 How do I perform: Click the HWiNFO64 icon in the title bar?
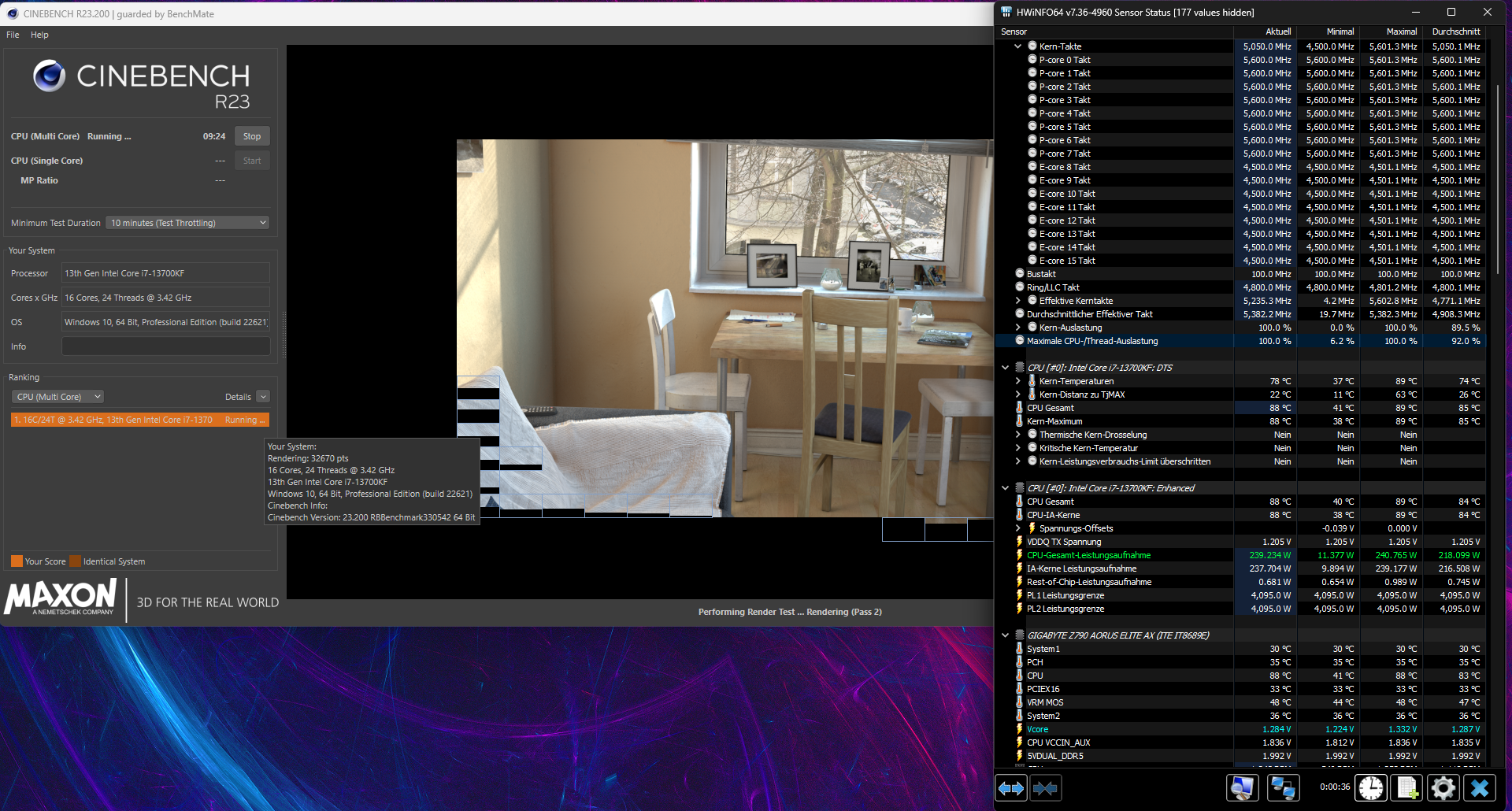pos(1006,12)
